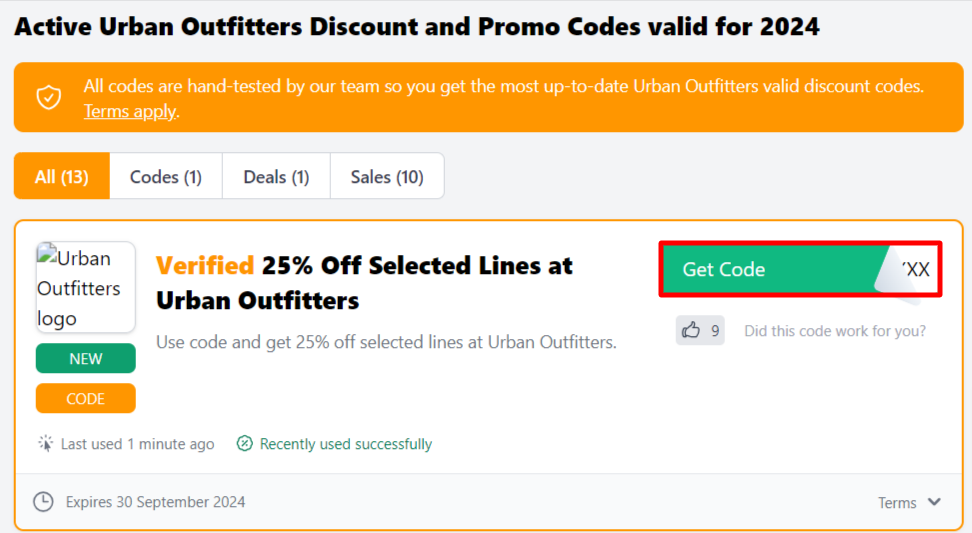
Task: Click the shield checkmark icon in orange banner
Action: 48,97
